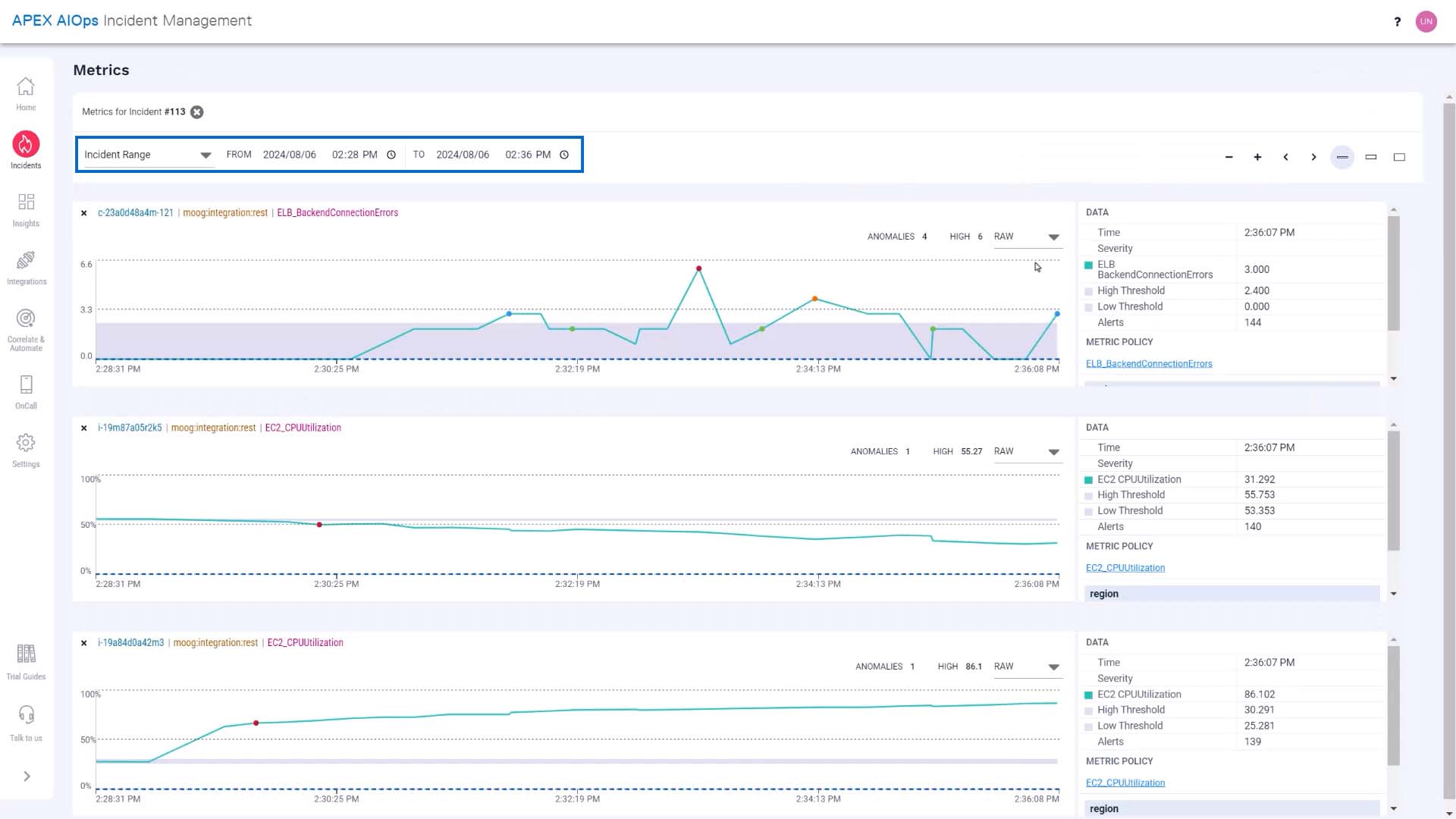Close the ELB_BackendConnectionErrors chart
1456x819 pixels.
click(x=84, y=213)
